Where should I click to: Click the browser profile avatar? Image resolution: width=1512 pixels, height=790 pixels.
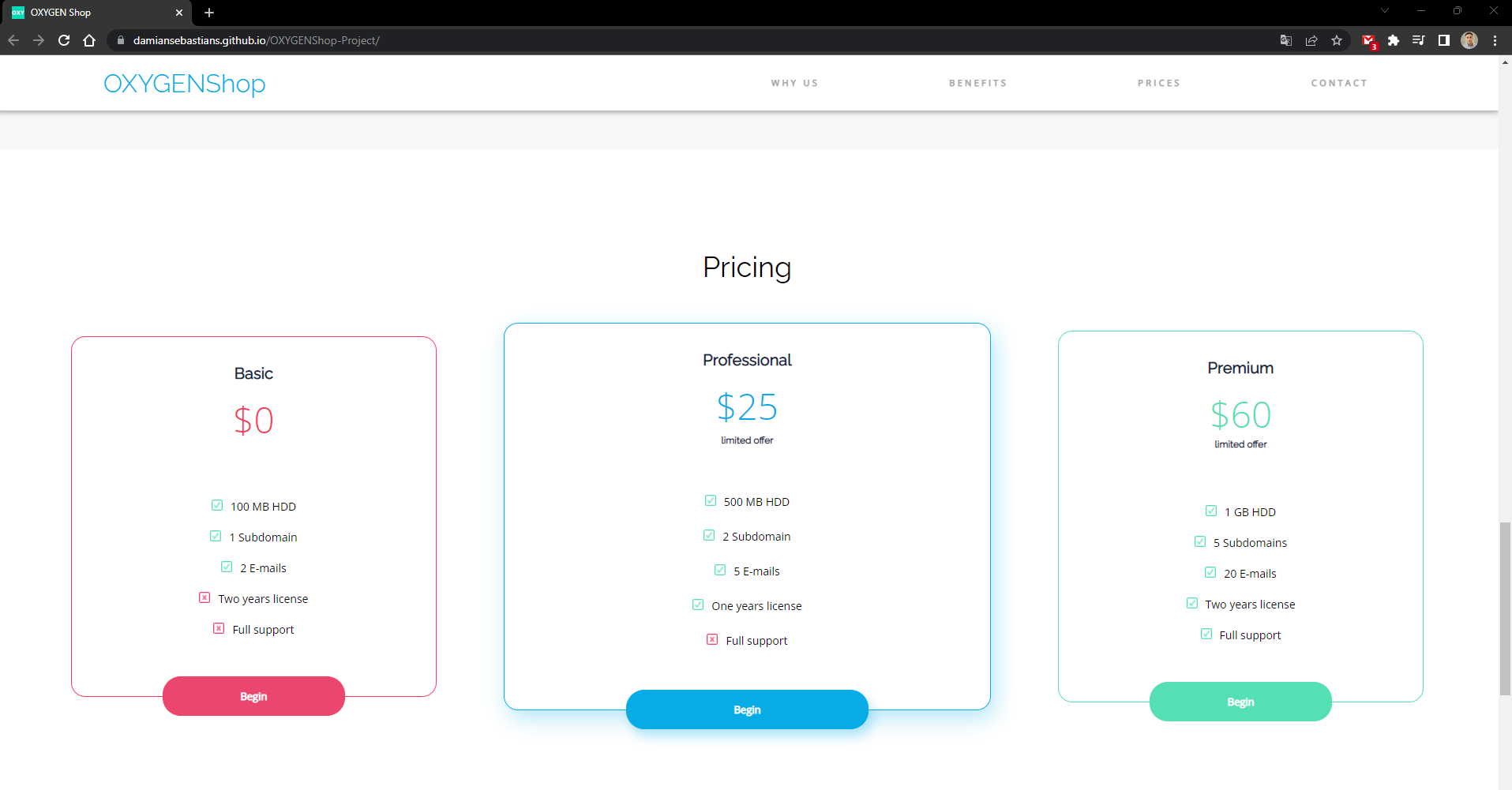(1469, 40)
